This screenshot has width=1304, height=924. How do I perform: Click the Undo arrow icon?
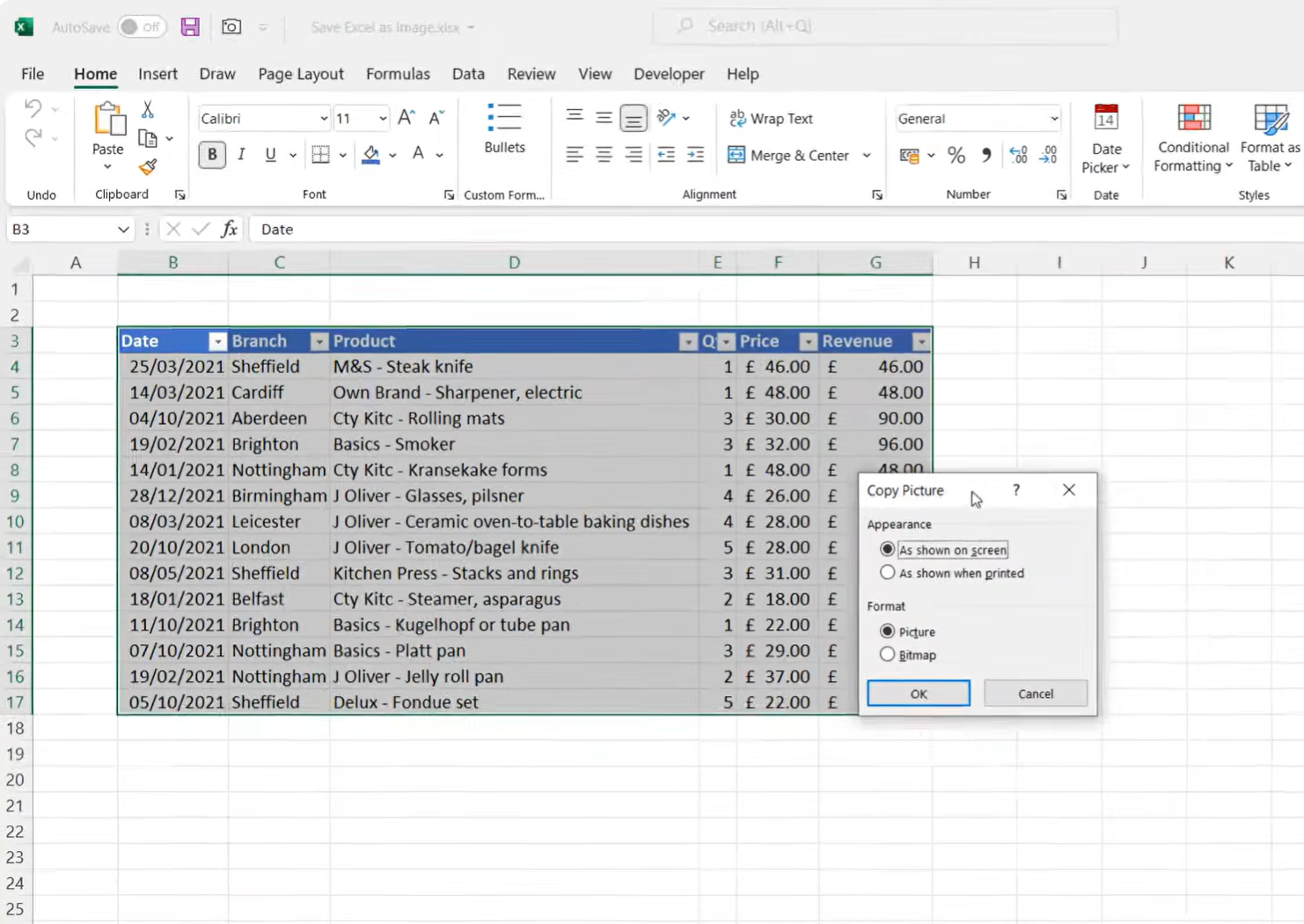pos(33,108)
